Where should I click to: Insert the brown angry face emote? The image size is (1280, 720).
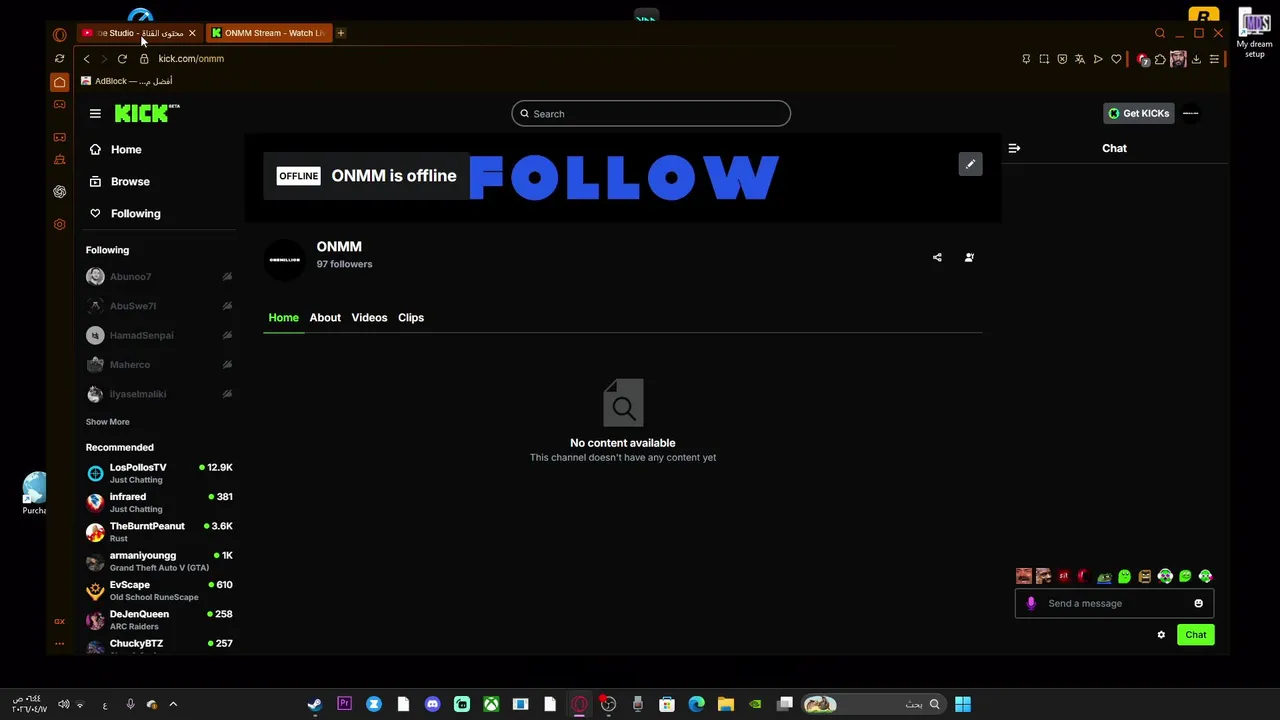point(1145,576)
